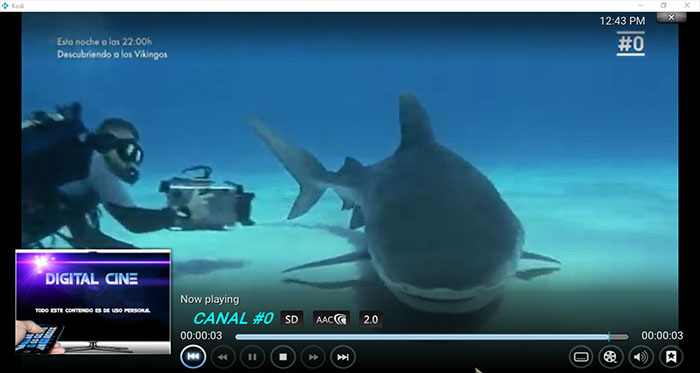
Task: Skip to the previous item in playlist
Action: 193,357
